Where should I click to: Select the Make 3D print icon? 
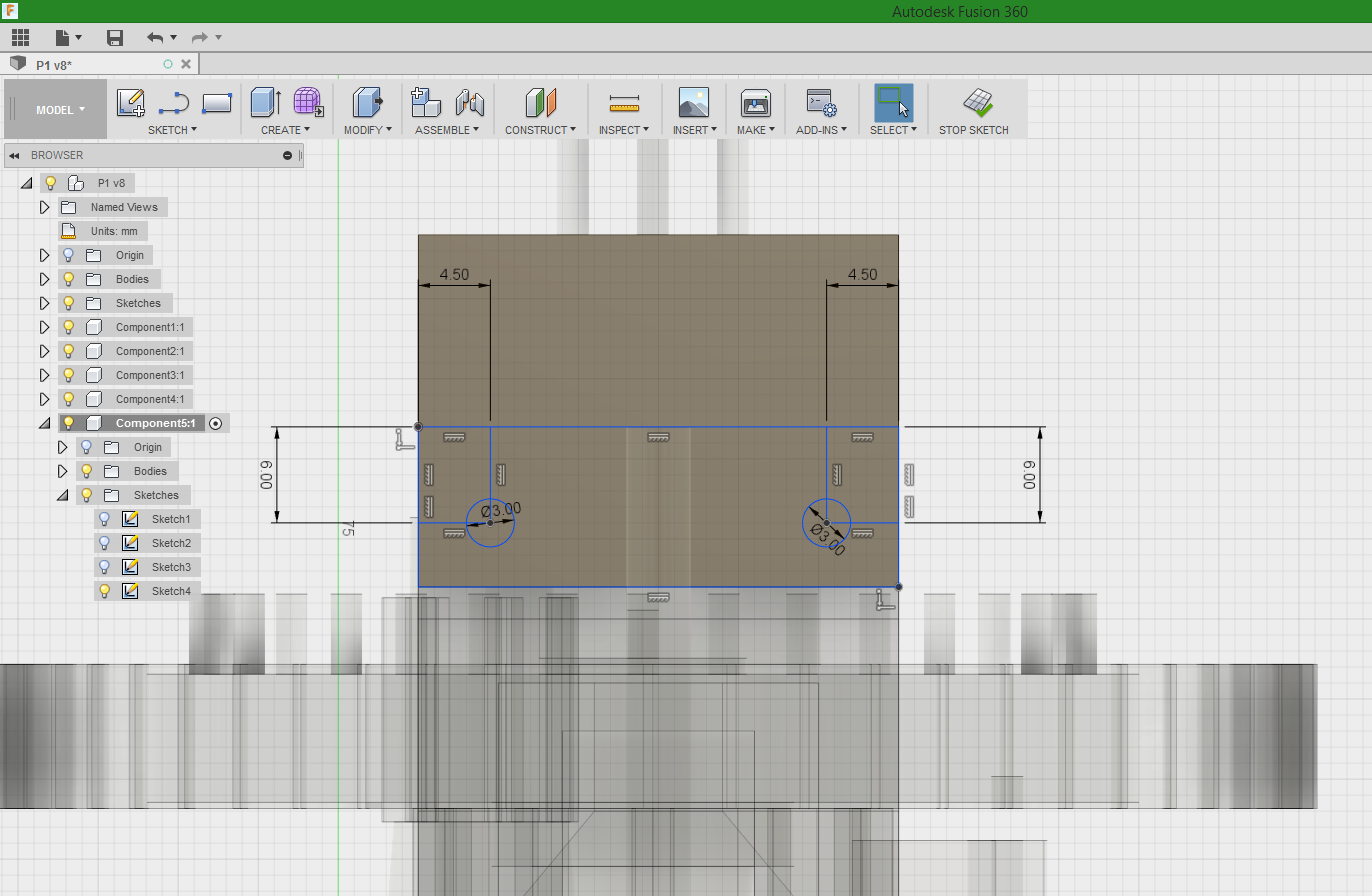[755, 103]
